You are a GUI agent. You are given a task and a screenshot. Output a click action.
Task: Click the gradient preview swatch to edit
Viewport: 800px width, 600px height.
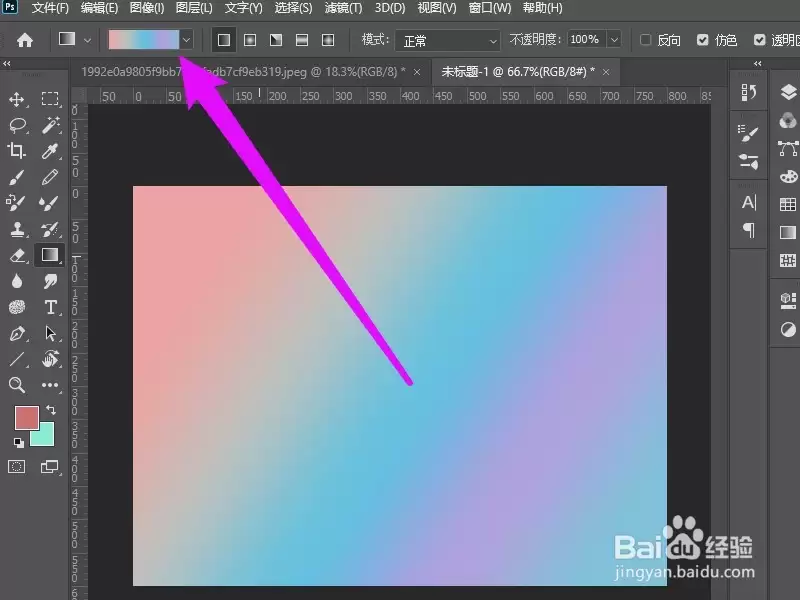tap(143, 40)
